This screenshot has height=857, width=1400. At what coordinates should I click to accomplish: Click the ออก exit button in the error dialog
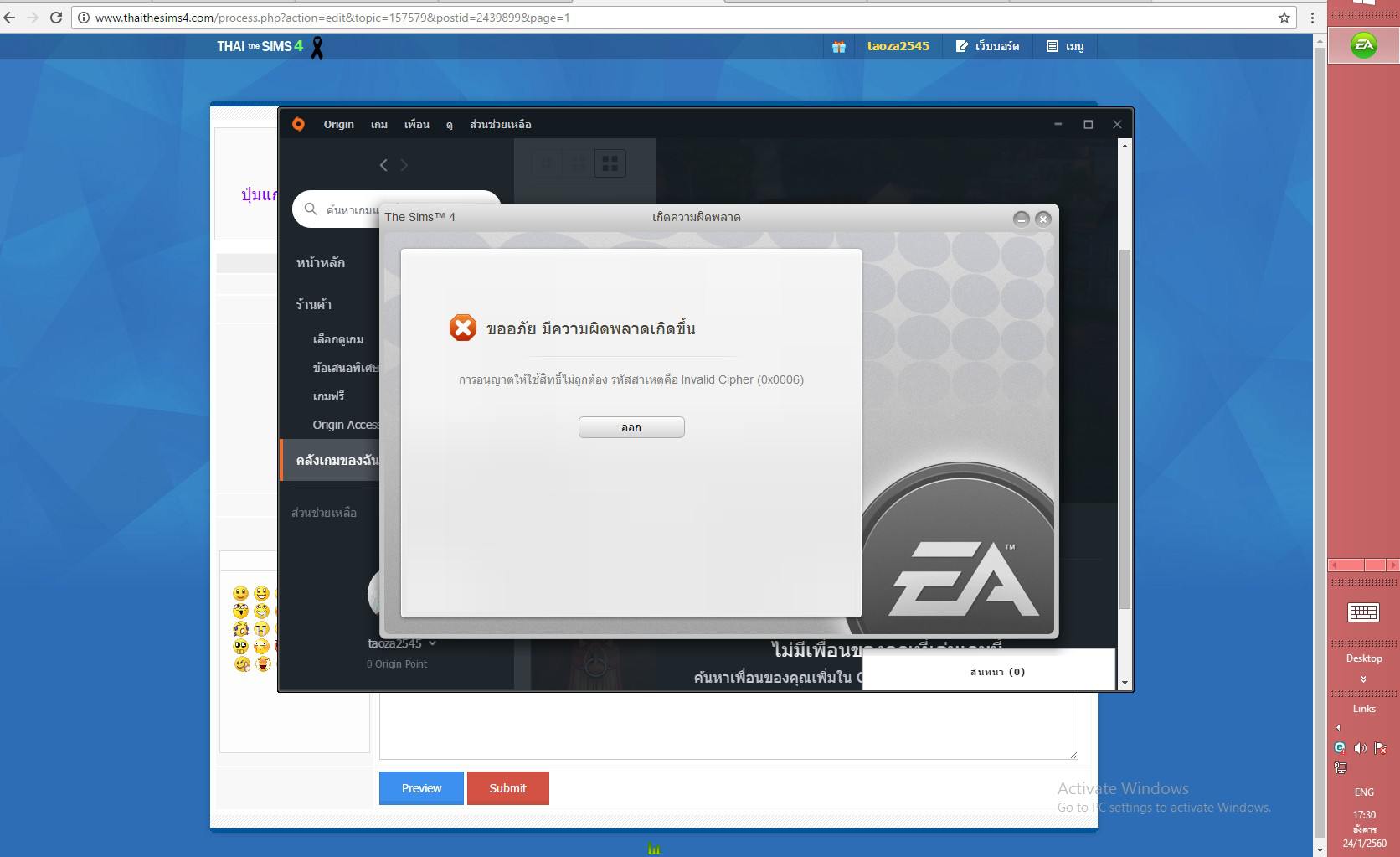(x=631, y=427)
